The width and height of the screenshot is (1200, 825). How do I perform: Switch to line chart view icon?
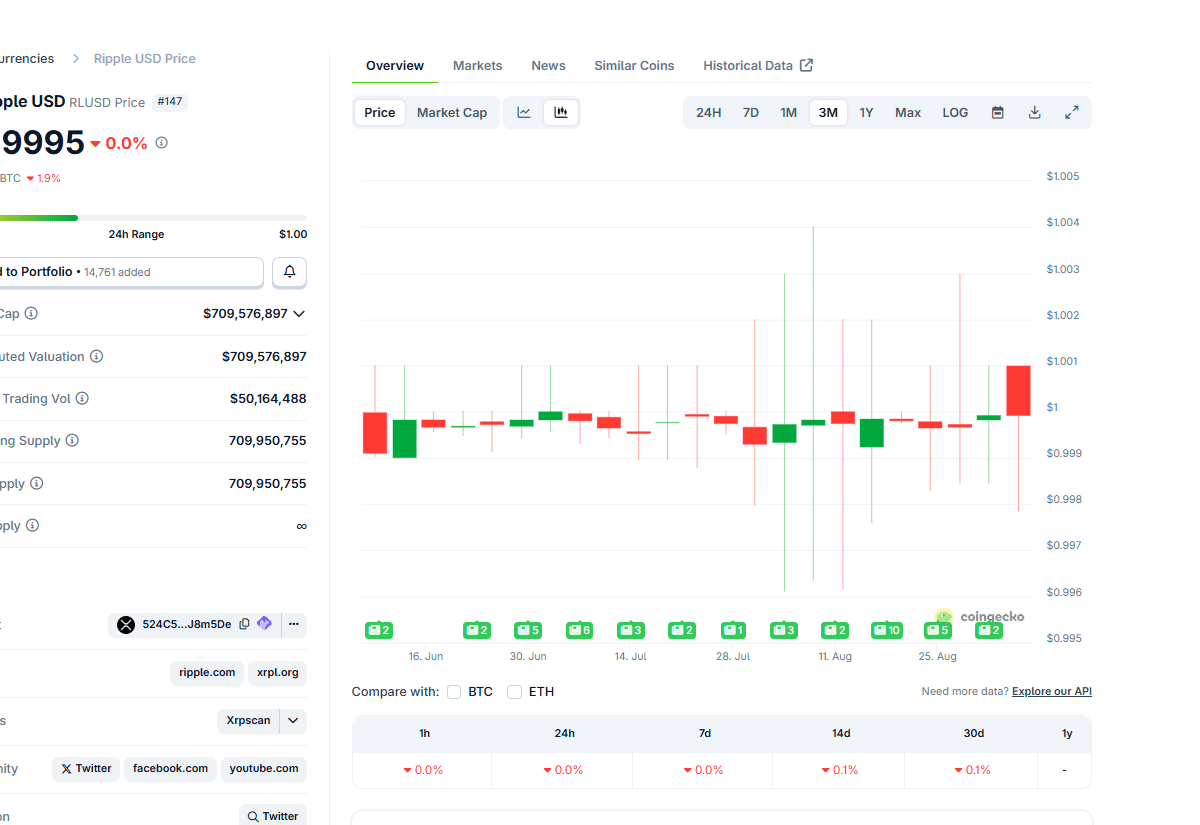(x=524, y=112)
